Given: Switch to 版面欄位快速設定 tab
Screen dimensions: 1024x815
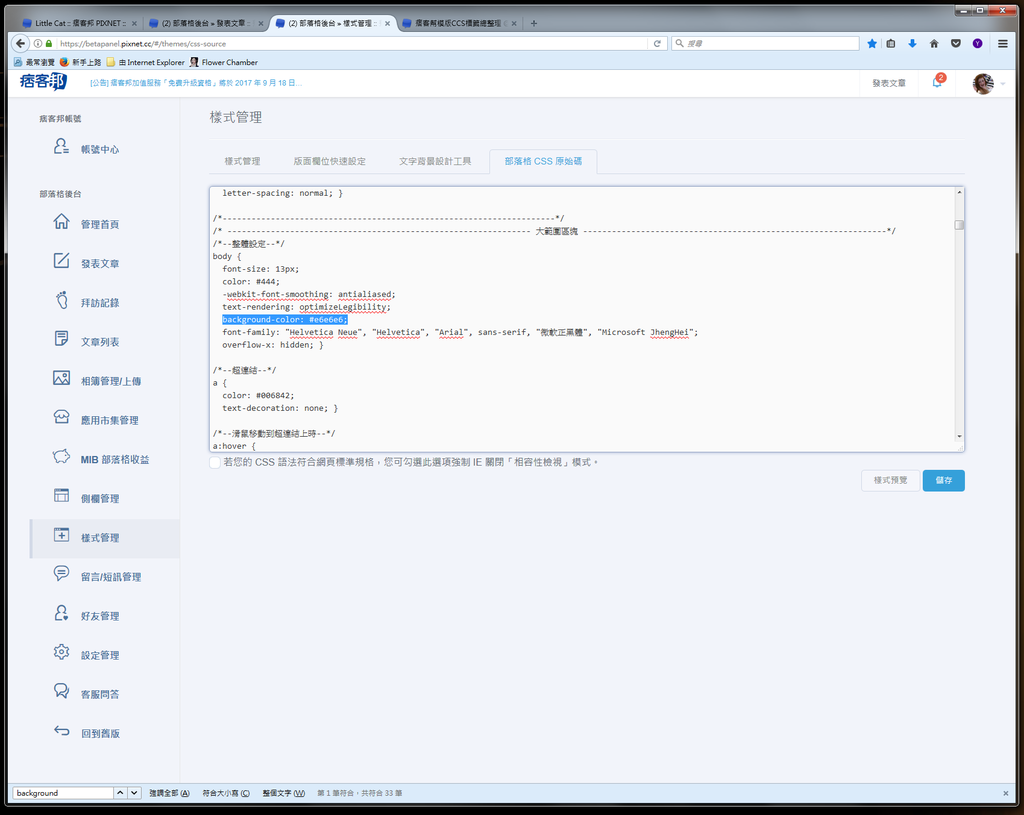Looking at the screenshot, I should [329, 161].
